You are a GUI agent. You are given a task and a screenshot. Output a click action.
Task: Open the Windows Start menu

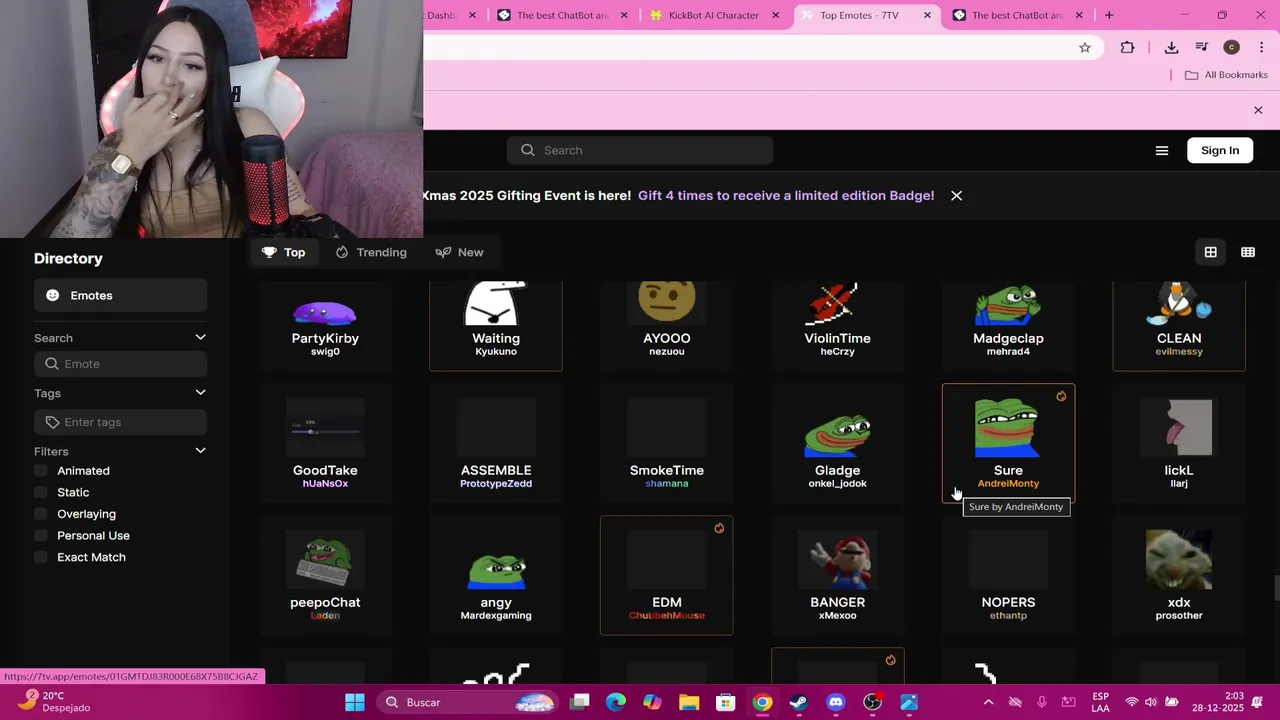click(x=355, y=702)
